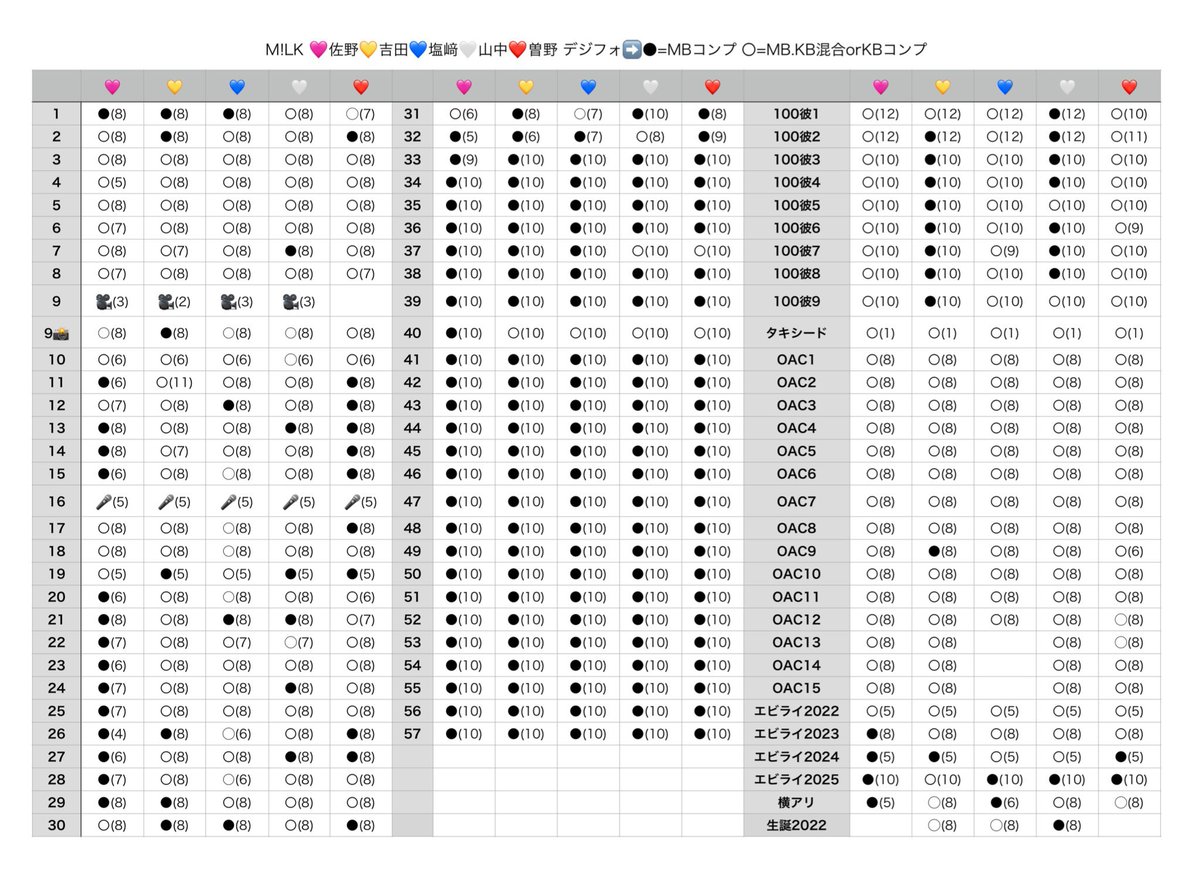Click the ○(9) cell in the 100彼6 row
The image size is (1200, 881).
tap(1129, 228)
